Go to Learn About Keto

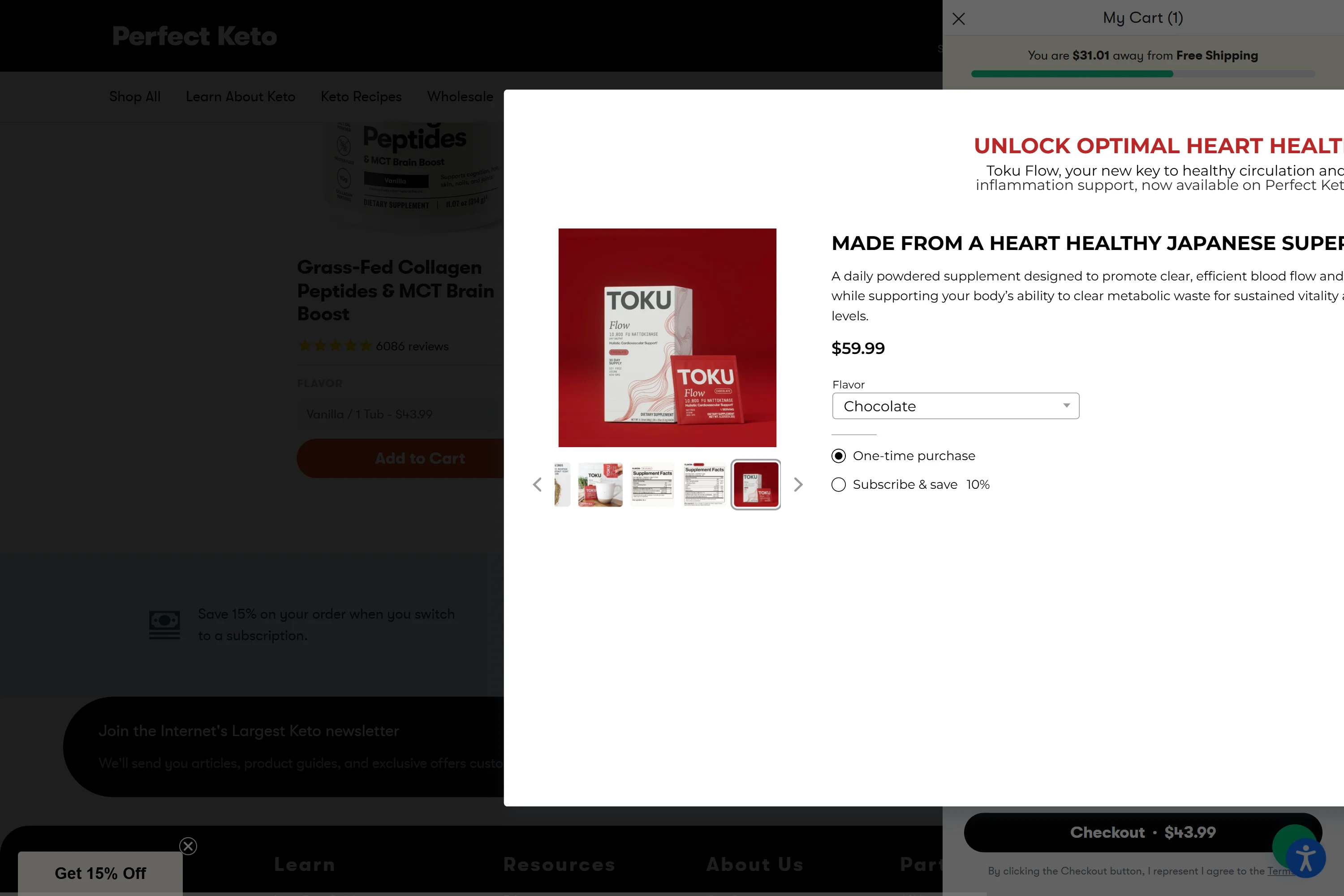tap(241, 97)
